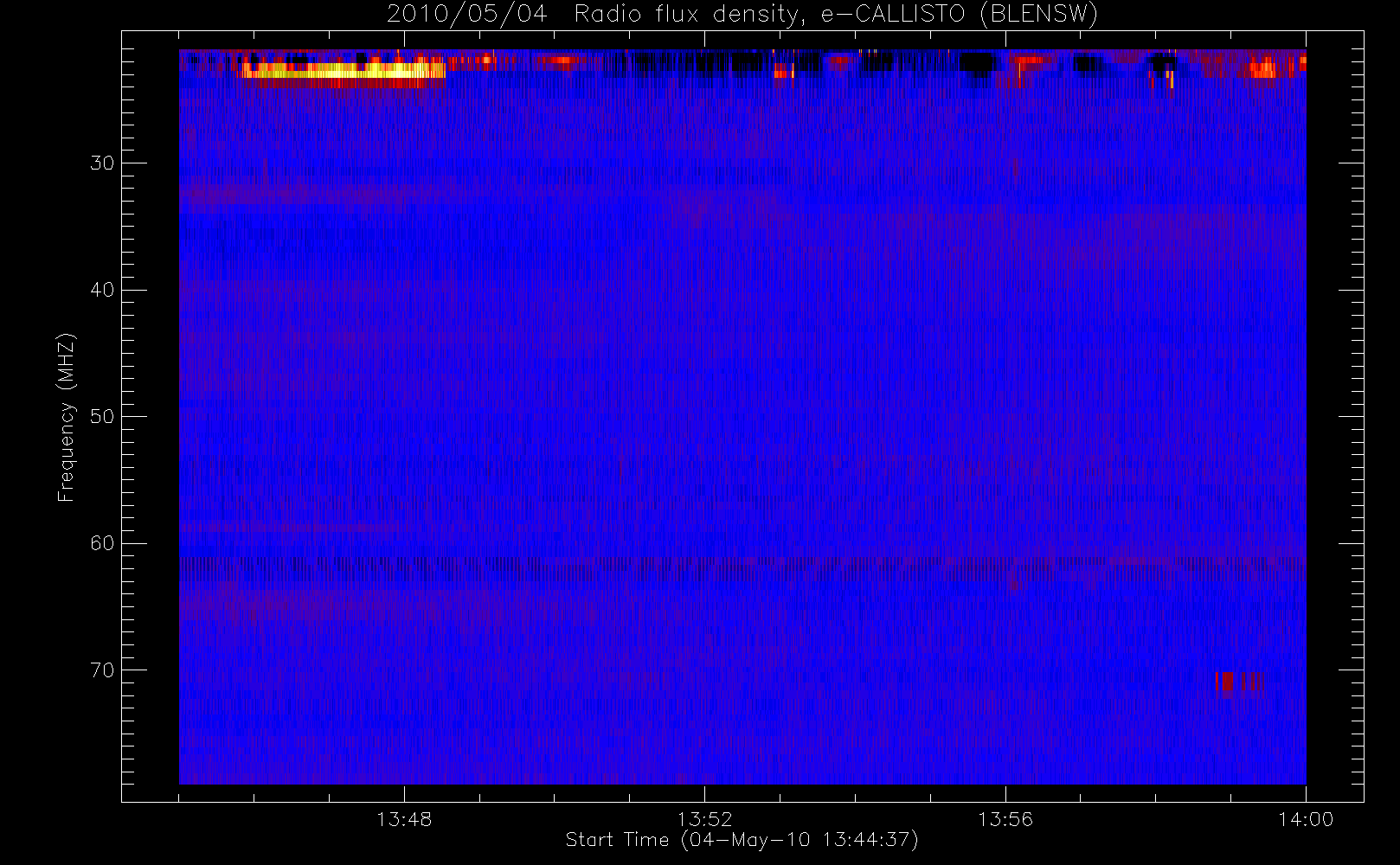
Task: Click the bright yellow burst in the spectrogram
Action: (343, 71)
